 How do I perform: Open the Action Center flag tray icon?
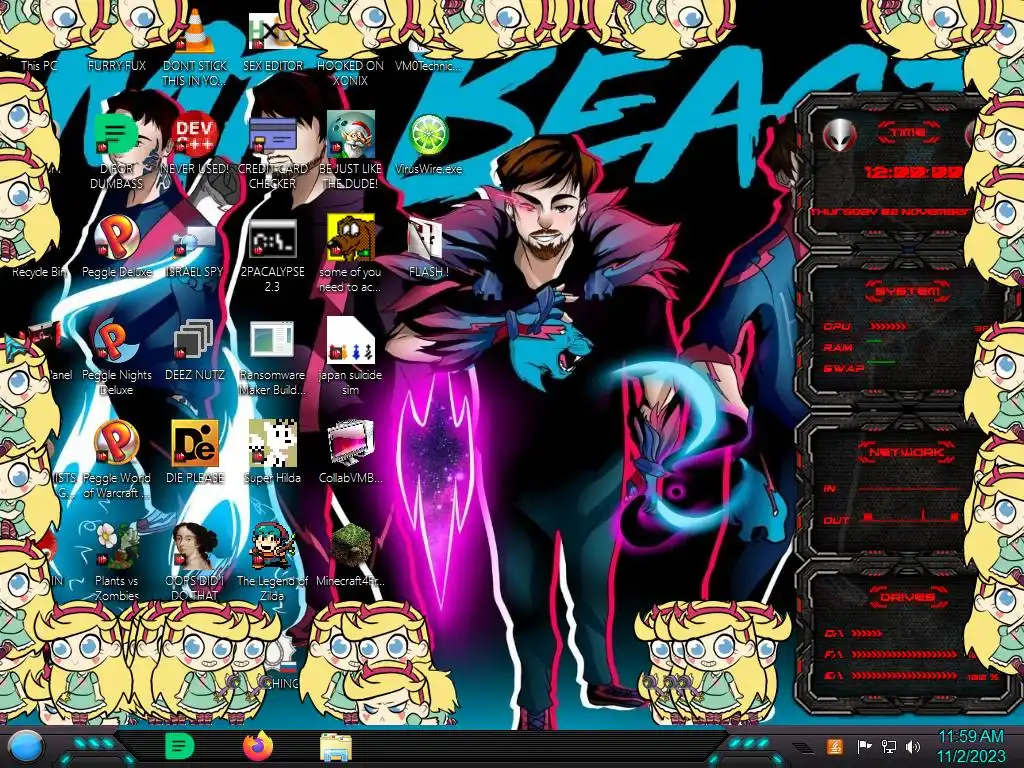pyautogui.click(x=864, y=746)
